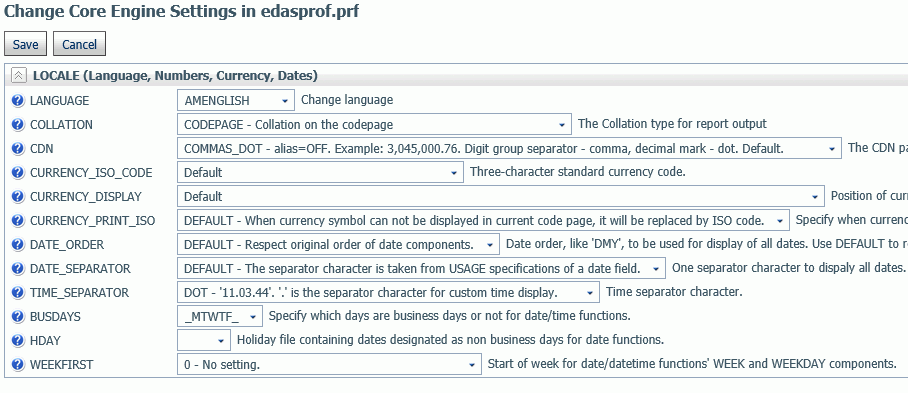Show help for WEEKFIRST setting
Viewport: 908px width, 393px height.
(x=17, y=365)
